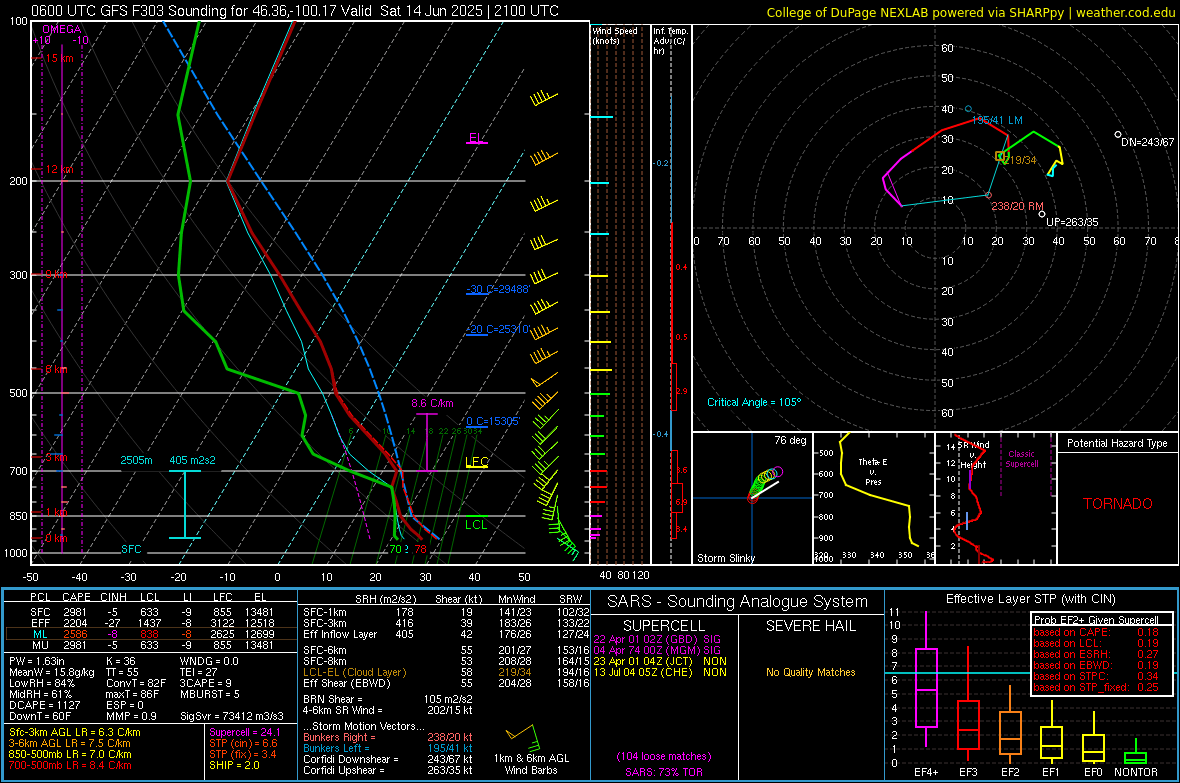Click the sounding title with the Valid date
1180x783 pixels.
295,11
